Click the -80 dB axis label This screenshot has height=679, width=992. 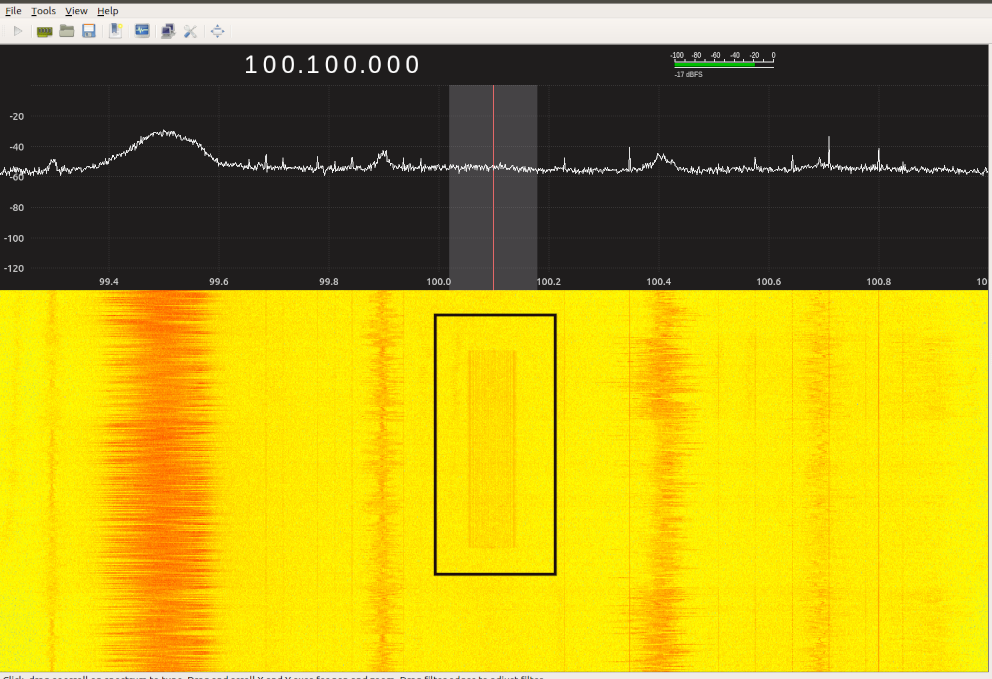16,208
